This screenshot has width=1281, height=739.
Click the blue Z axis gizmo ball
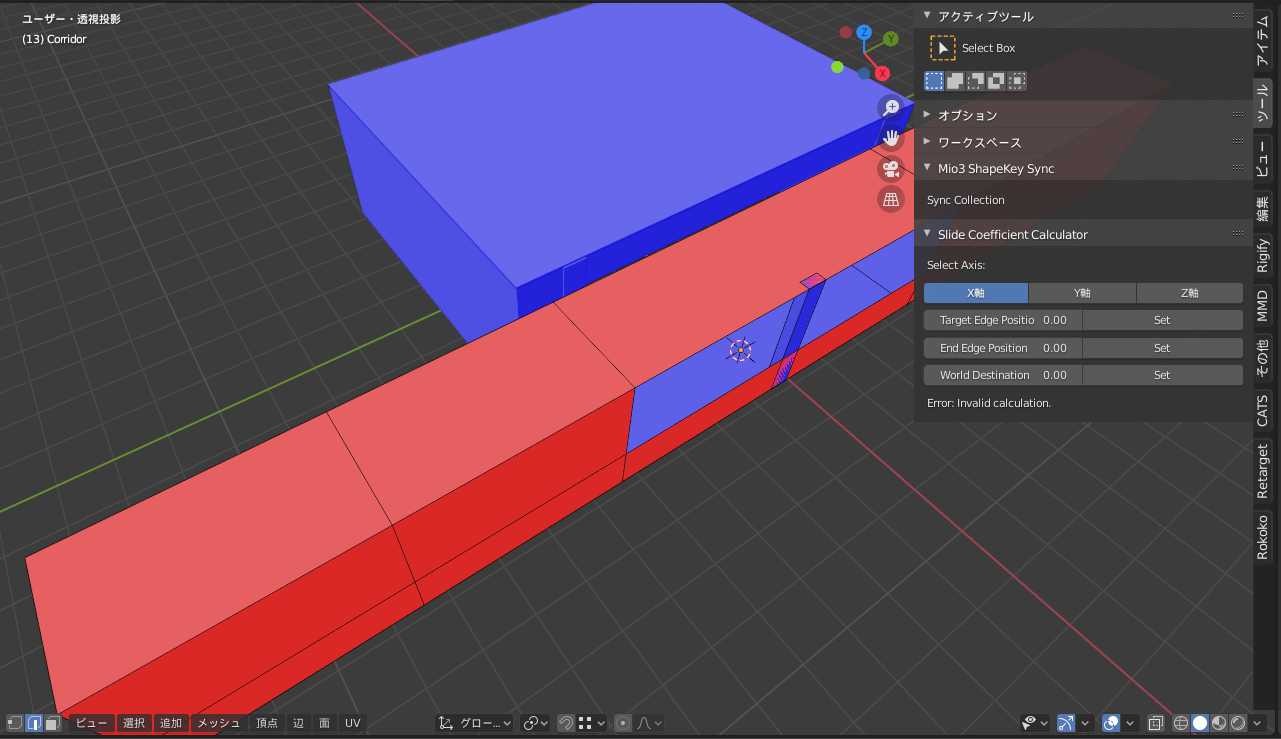pos(864,33)
